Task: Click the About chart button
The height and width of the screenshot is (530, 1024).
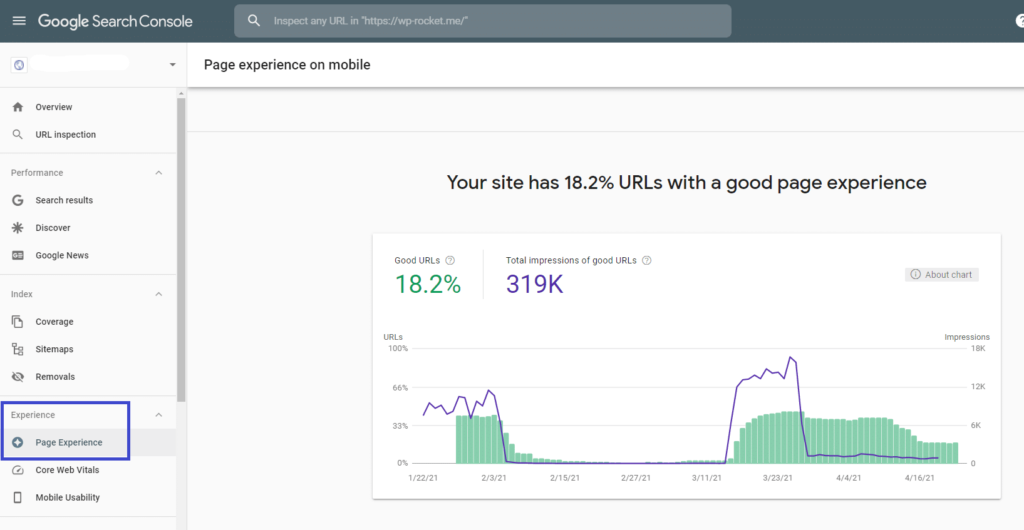Action: tap(942, 275)
